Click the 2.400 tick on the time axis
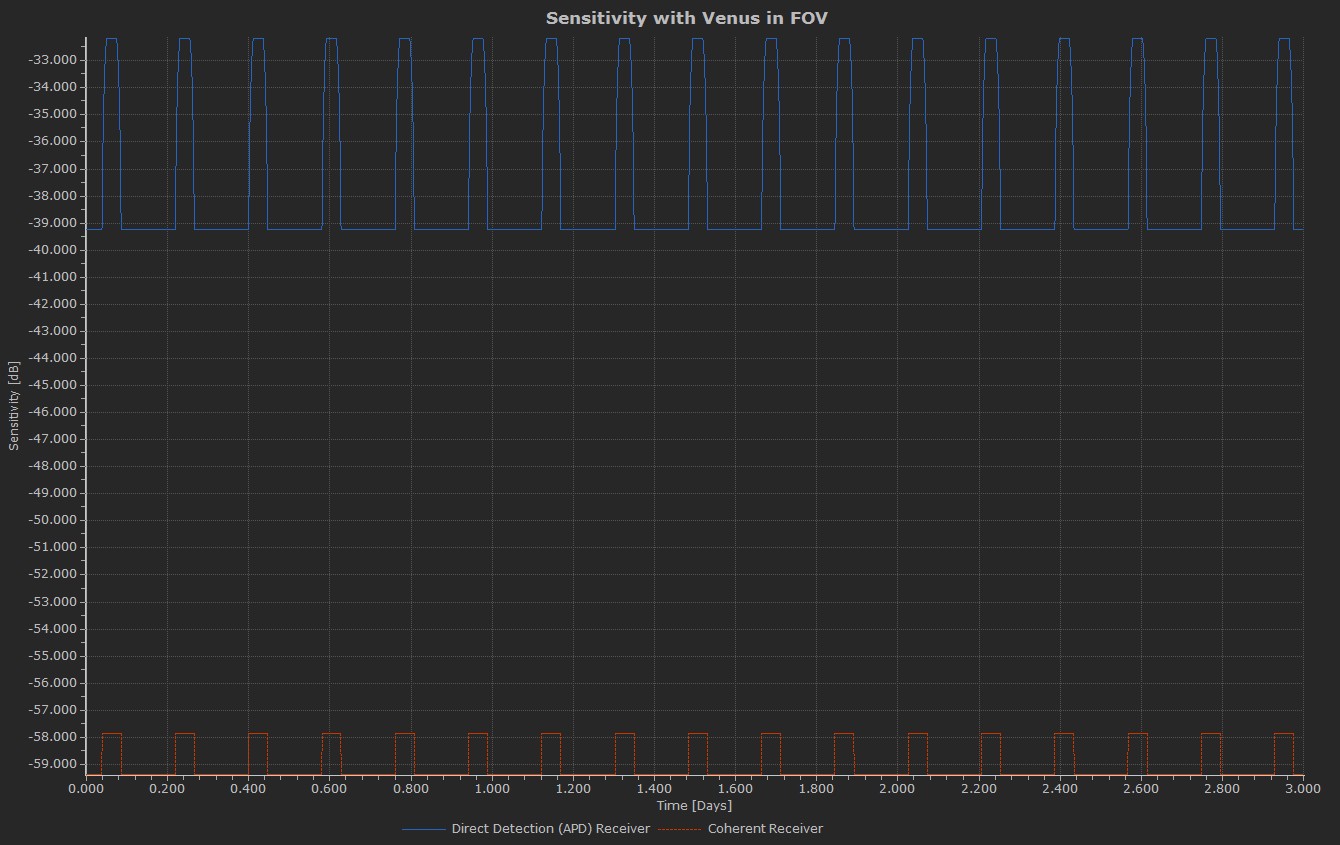Viewport: 1340px width, 845px height. 1059,788
